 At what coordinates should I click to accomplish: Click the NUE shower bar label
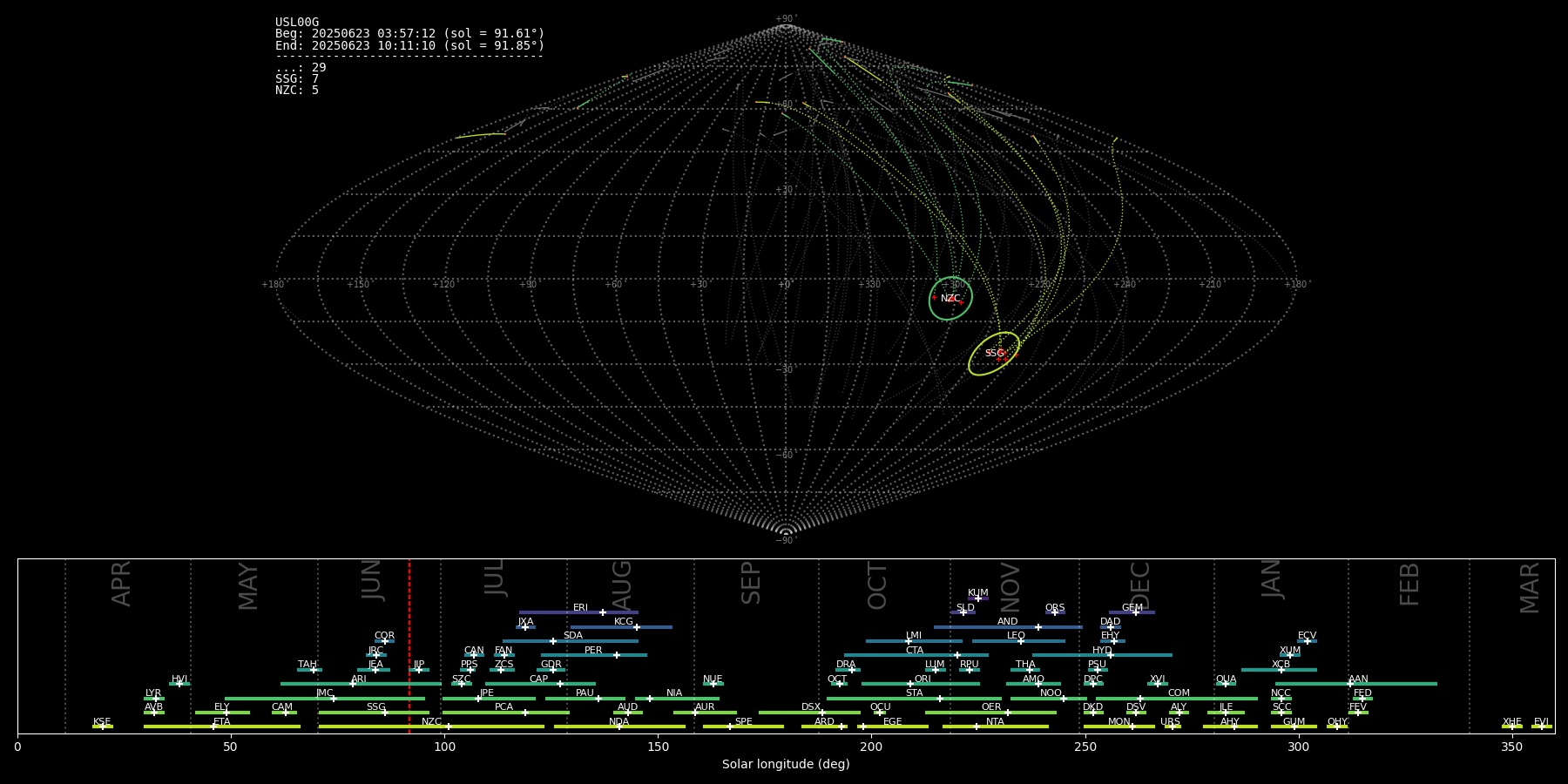point(713,679)
